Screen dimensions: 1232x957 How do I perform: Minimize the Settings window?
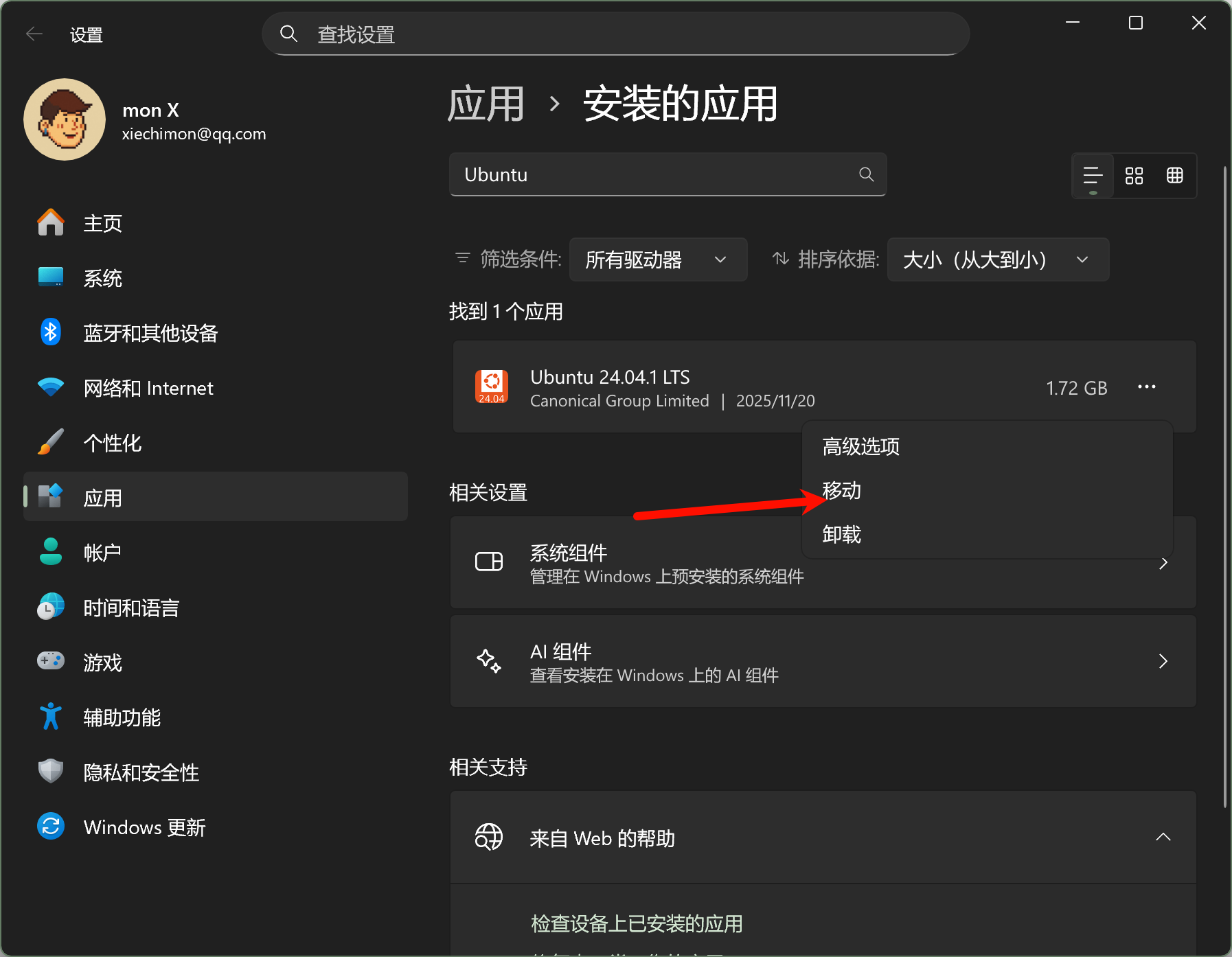click(1072, 23)
